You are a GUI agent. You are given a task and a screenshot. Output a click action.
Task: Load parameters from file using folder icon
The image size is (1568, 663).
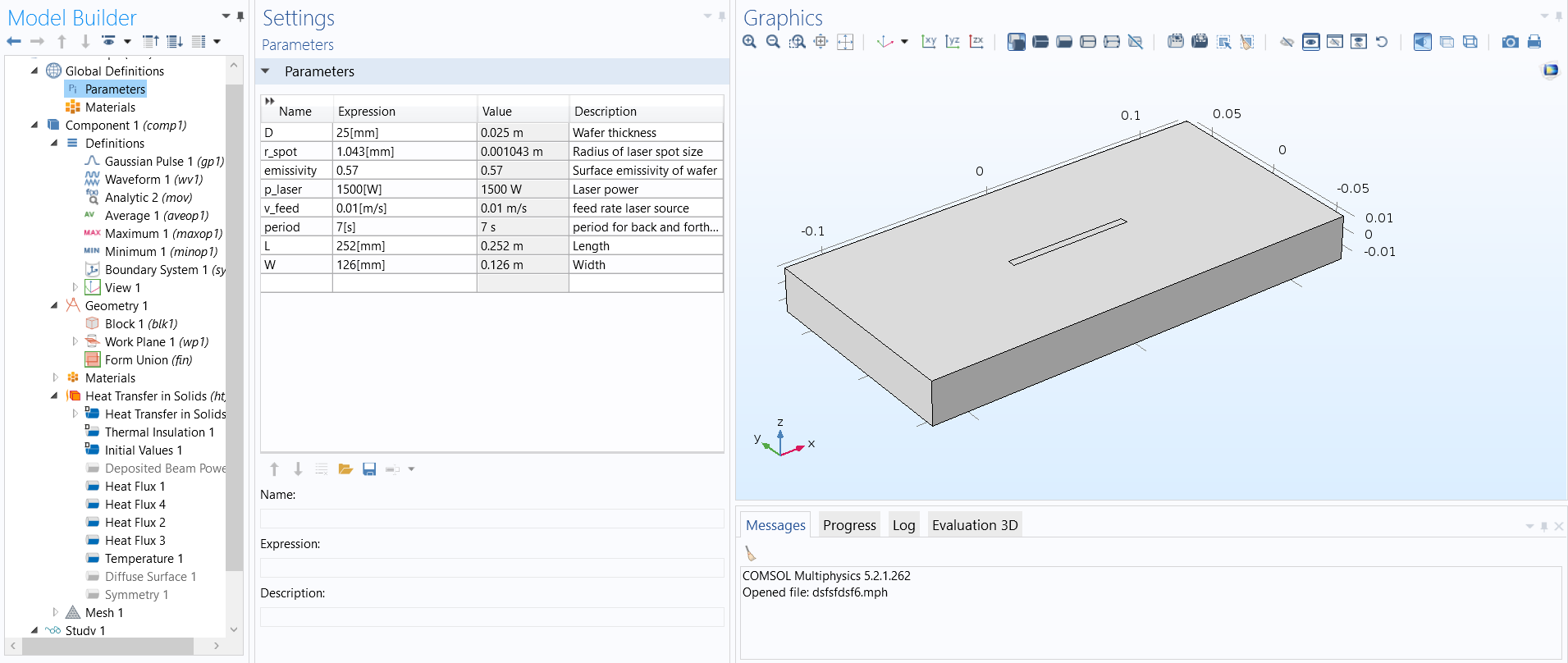[345, 469]
